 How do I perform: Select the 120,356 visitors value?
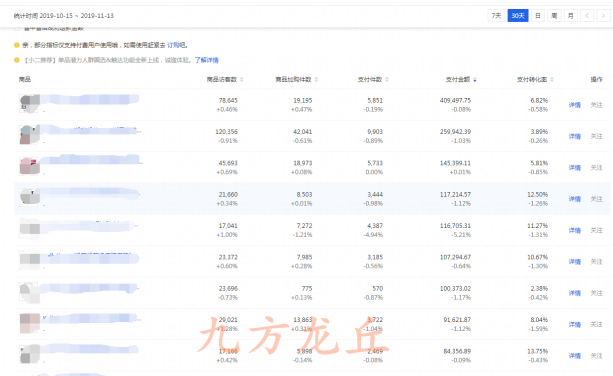click(226, 132)
